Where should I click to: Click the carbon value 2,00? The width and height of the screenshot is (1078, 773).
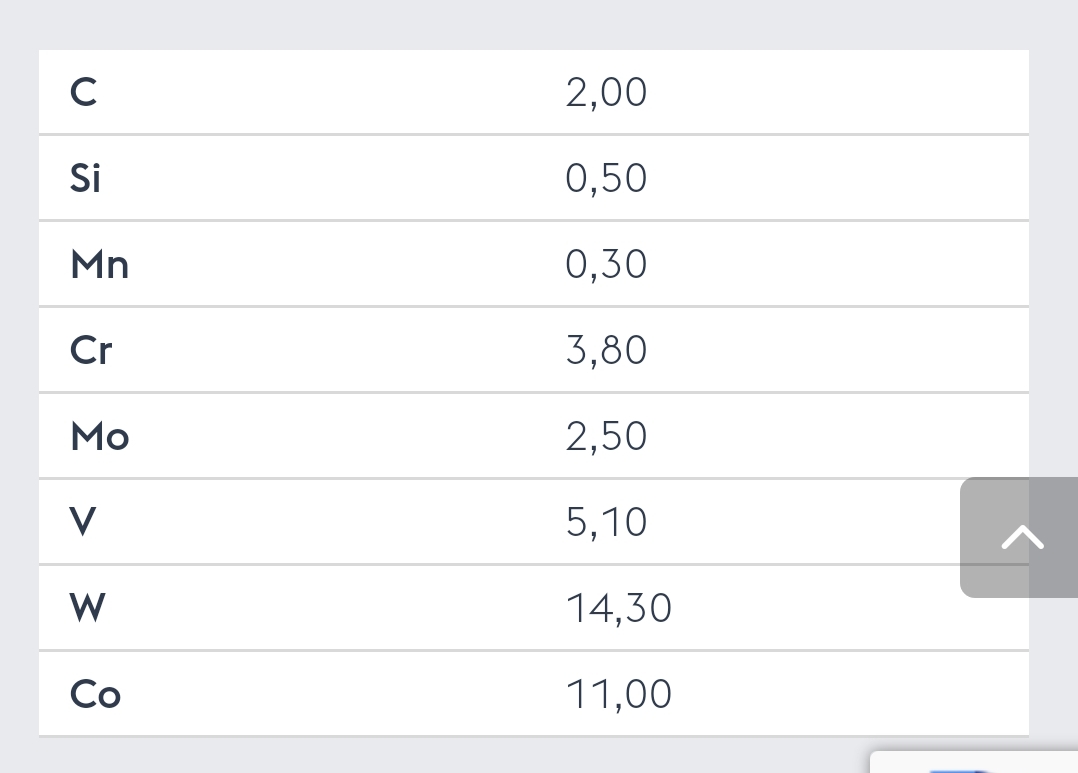pyautogui.click(x=606, y=92)
